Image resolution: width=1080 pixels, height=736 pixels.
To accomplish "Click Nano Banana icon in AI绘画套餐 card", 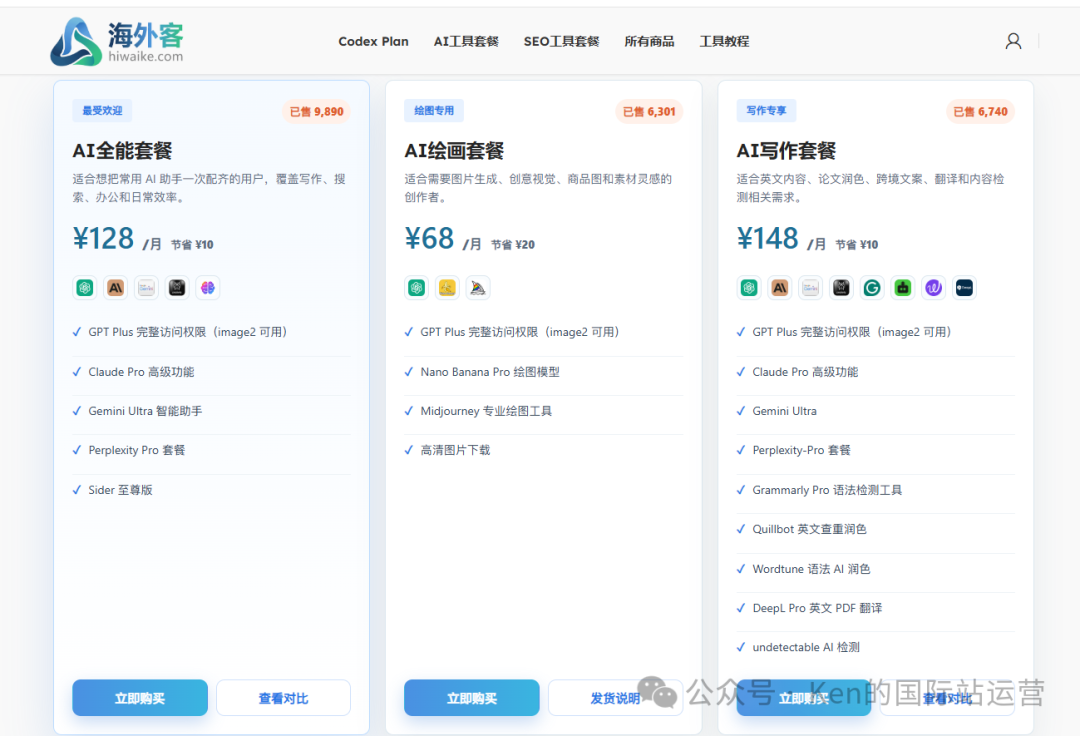I will click(447, 288).
